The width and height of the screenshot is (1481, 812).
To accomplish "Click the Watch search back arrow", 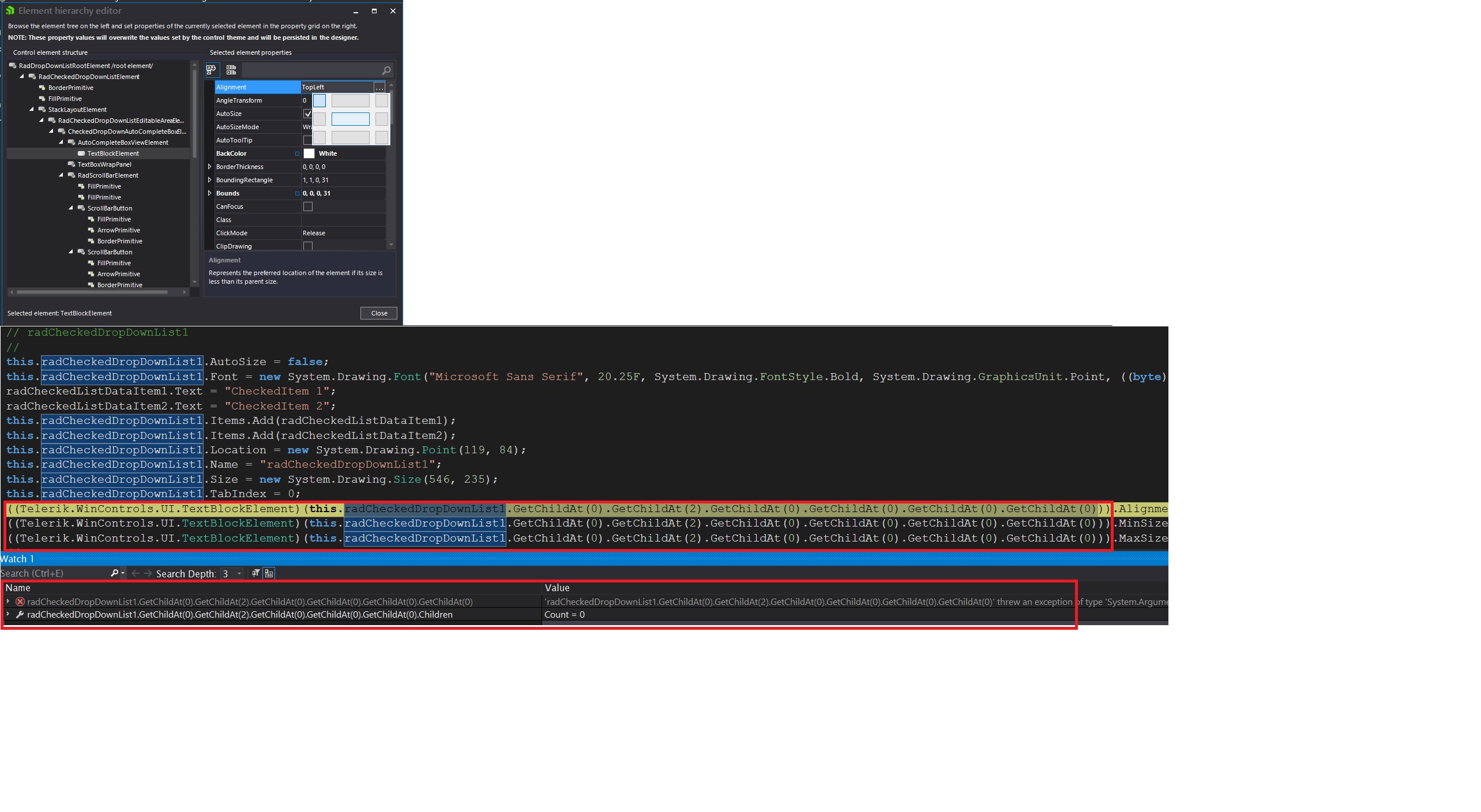I will [136, 573].
